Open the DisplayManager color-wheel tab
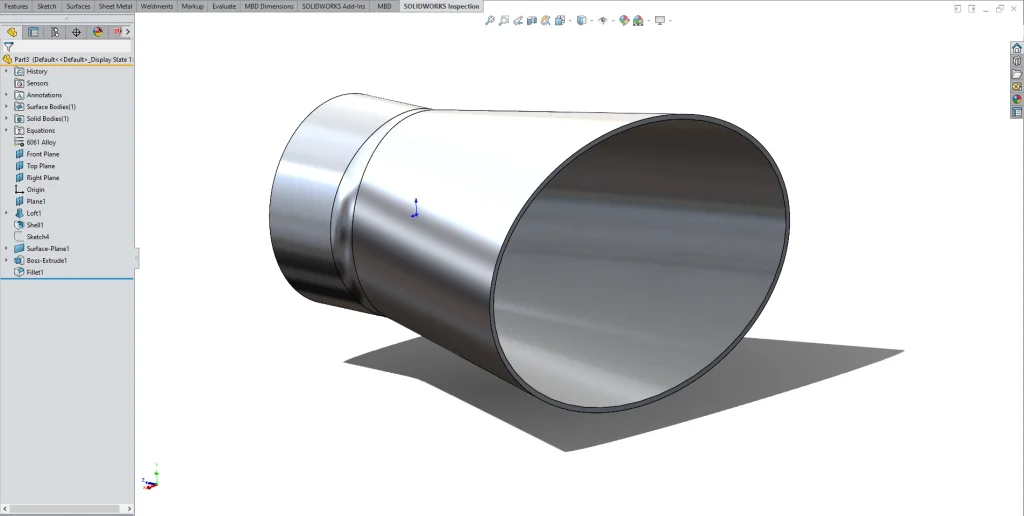Screen dimensions: 1024x516 tap(98, 32)
